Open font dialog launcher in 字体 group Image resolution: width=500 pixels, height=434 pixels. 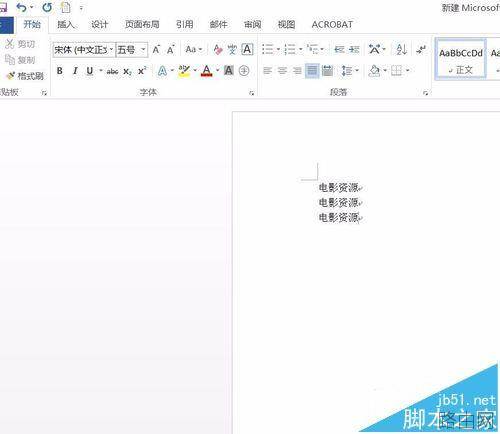(252, 93)
